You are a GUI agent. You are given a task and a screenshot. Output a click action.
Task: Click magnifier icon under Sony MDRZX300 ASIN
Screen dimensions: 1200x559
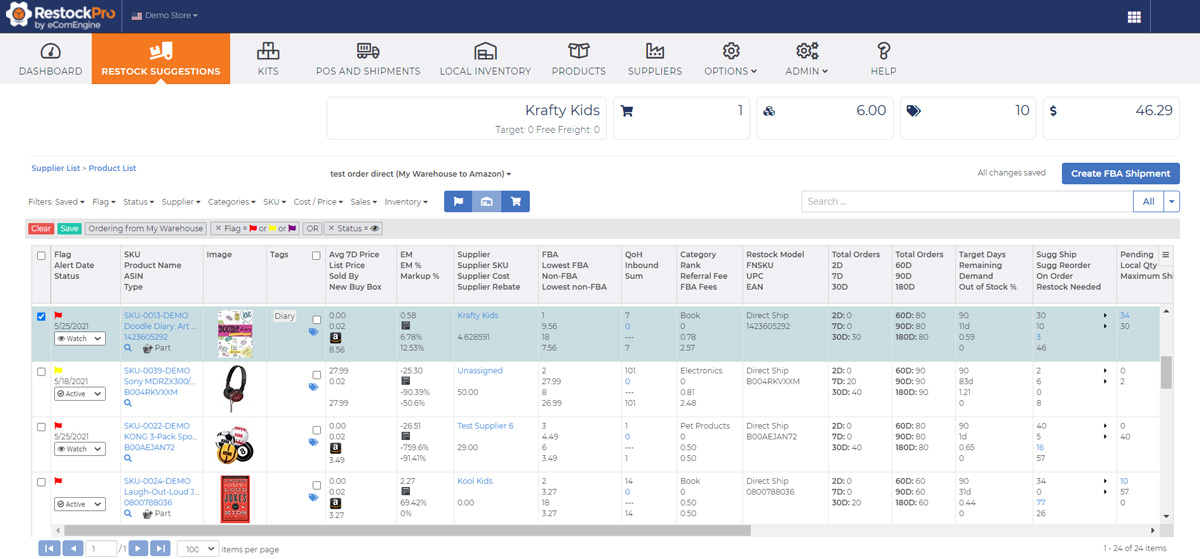128,405
